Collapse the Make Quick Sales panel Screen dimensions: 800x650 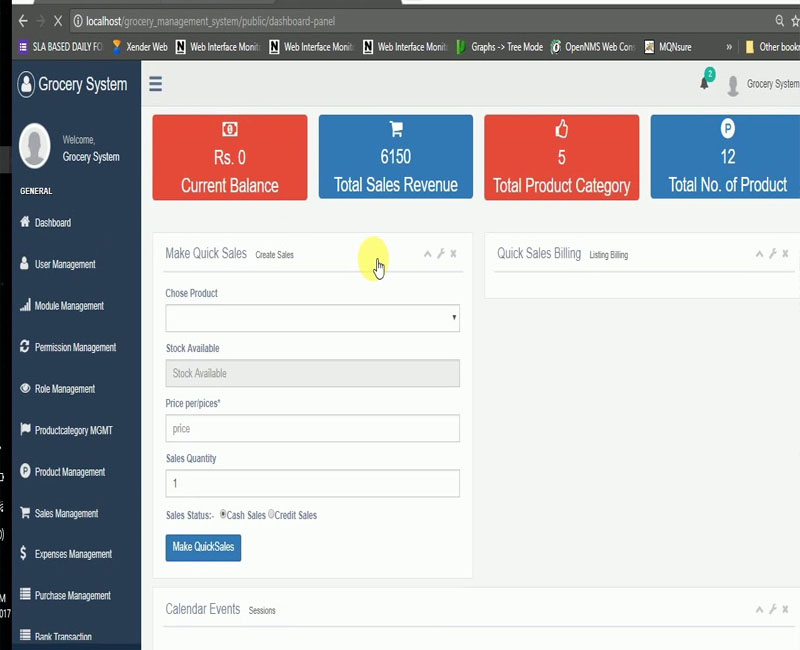(428, 254)
